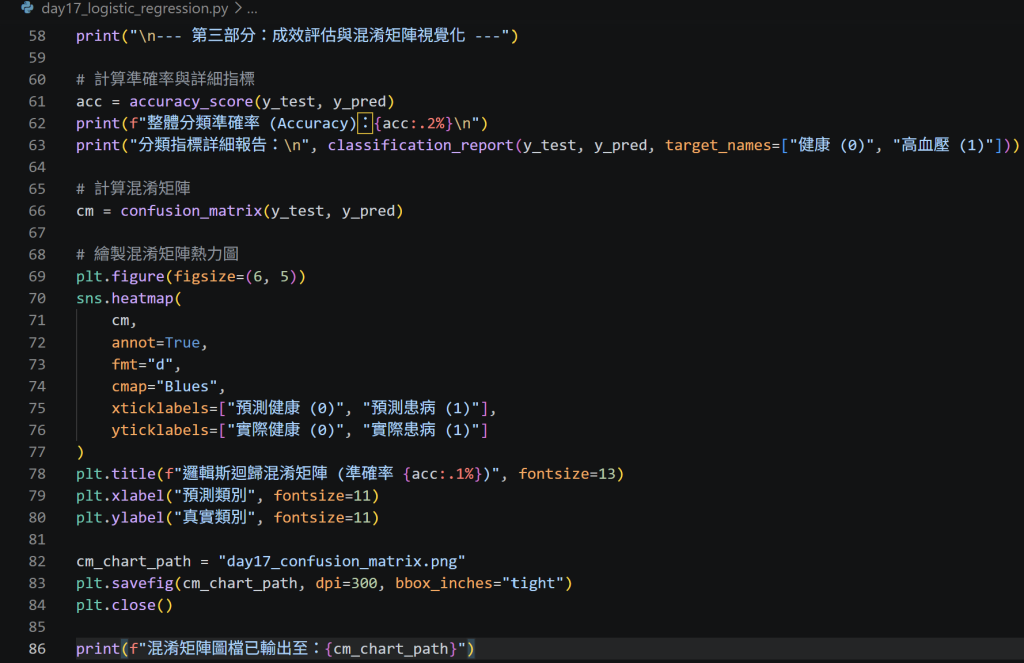
Task: Click the annot argument in heatmap call
Action: (x=133, y=343)
